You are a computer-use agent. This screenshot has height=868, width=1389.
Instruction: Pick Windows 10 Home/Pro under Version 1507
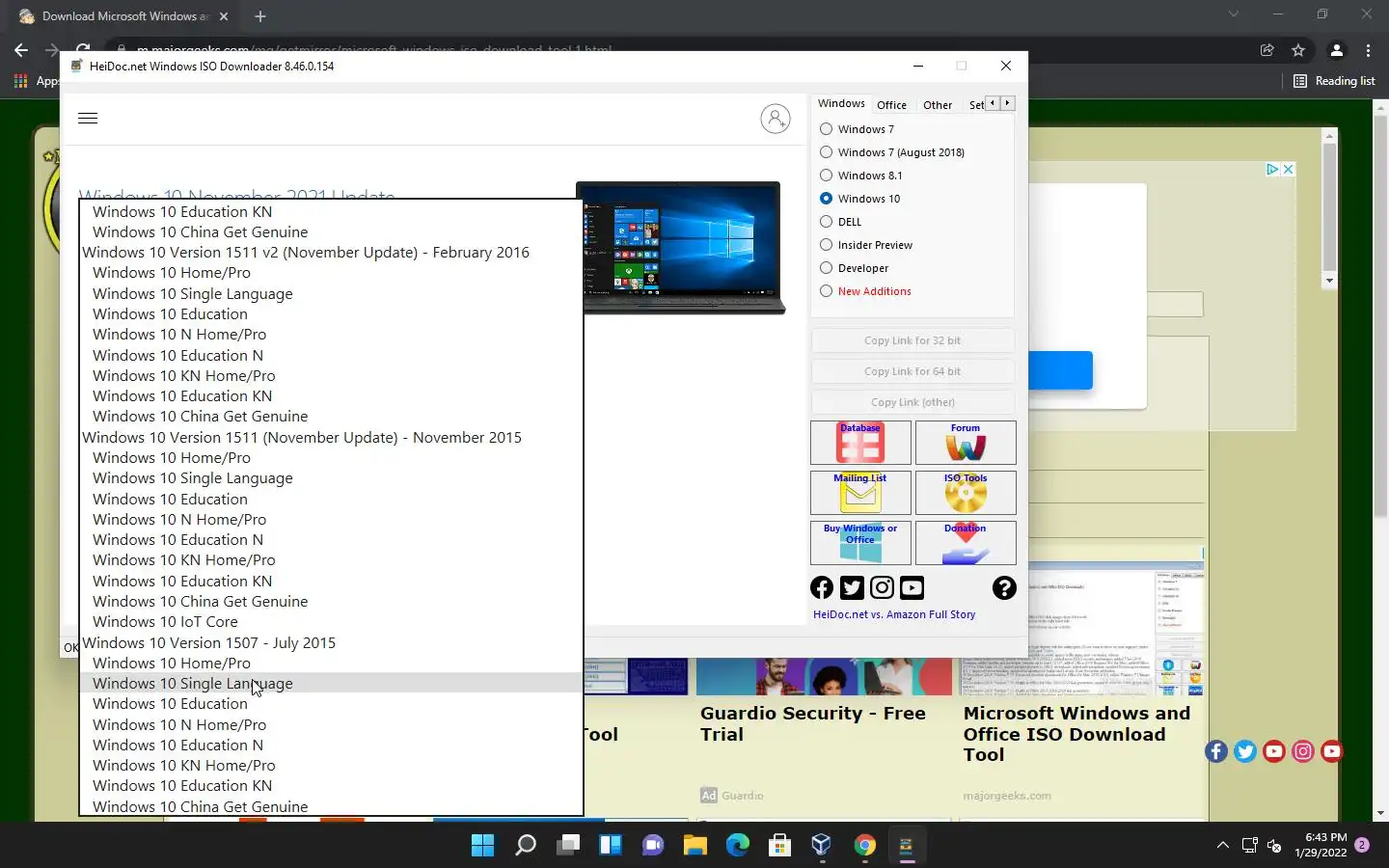331,664
